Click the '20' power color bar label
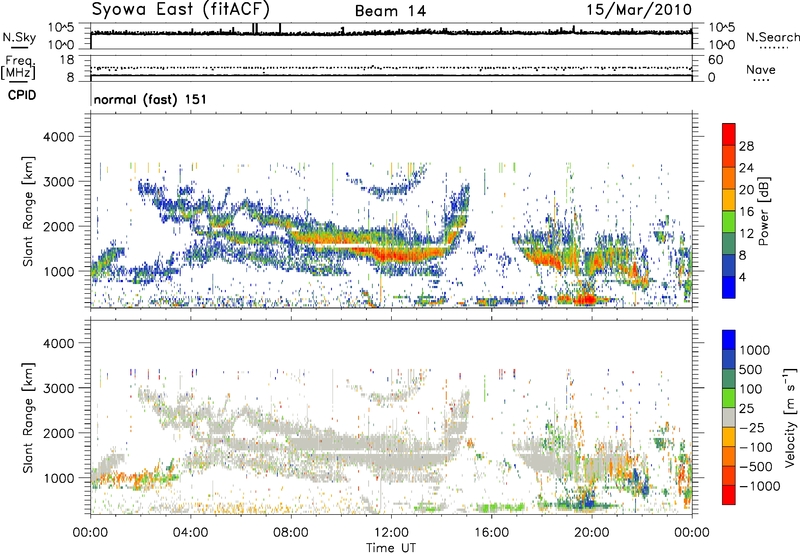The width and height of the screenshot is (800, 554). tap(746, 190)
